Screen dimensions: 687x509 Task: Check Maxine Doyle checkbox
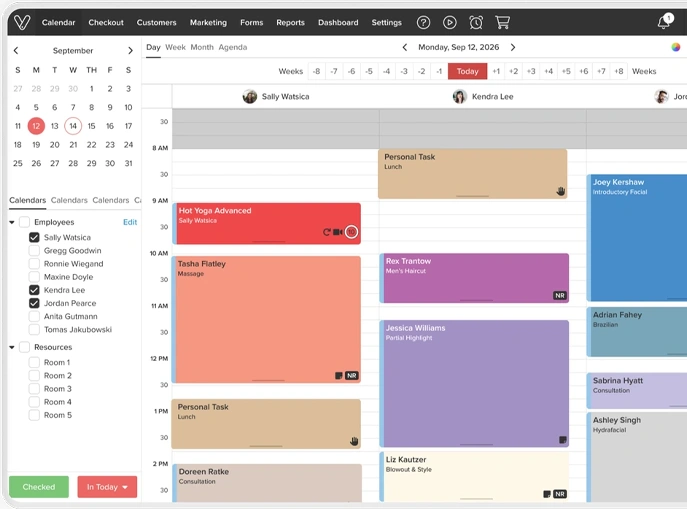click(34, 277)
